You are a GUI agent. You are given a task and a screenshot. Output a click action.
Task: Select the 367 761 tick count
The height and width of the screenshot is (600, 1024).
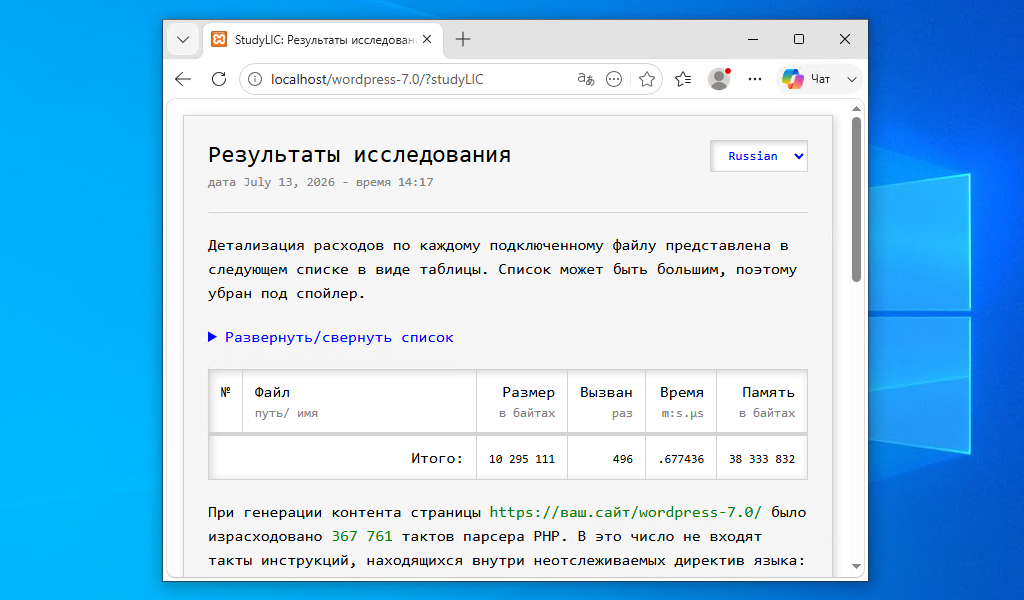(x=362, y=537)
